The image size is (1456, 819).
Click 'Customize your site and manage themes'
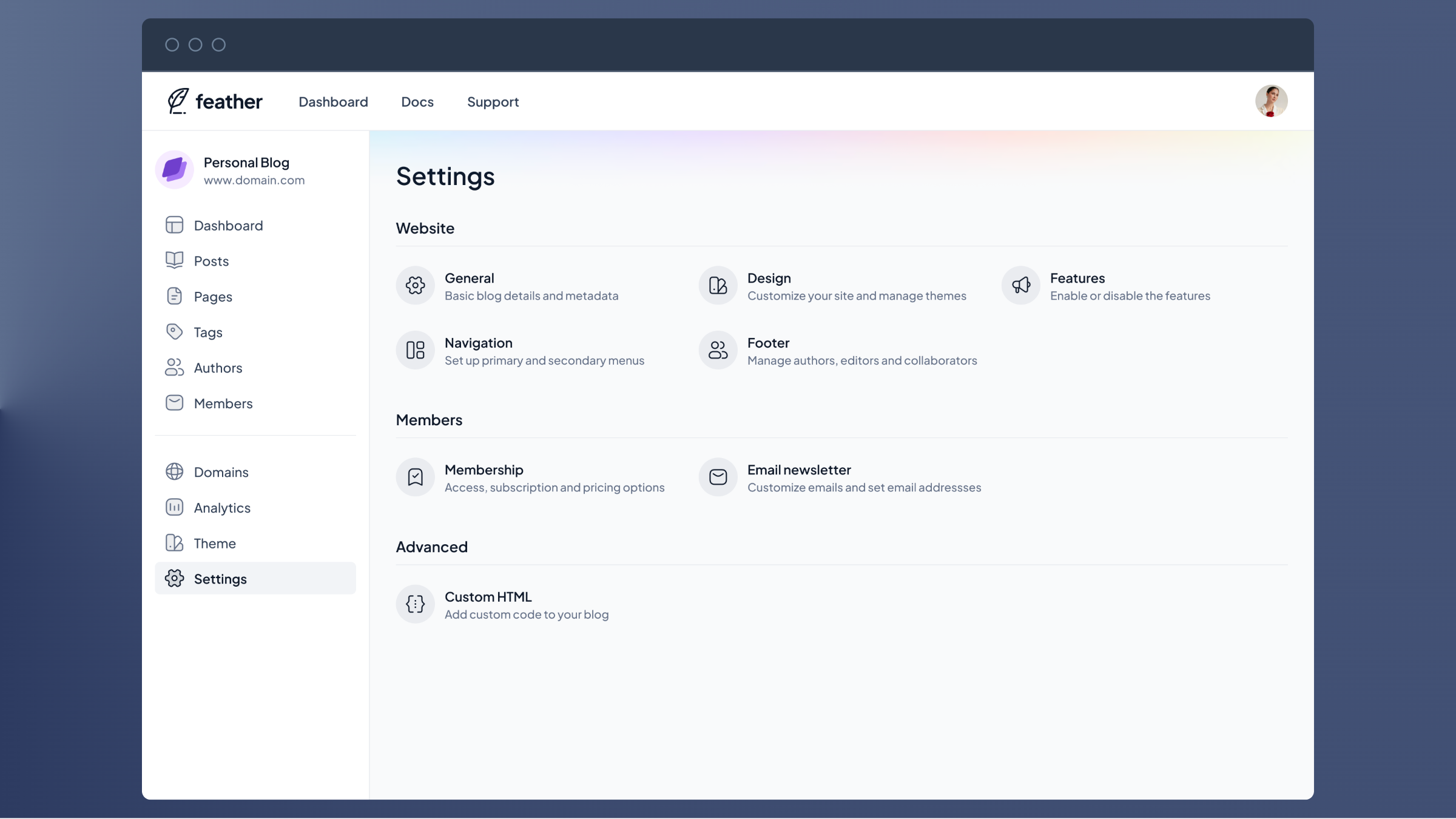pyautogui.click(x=857, y=296)
